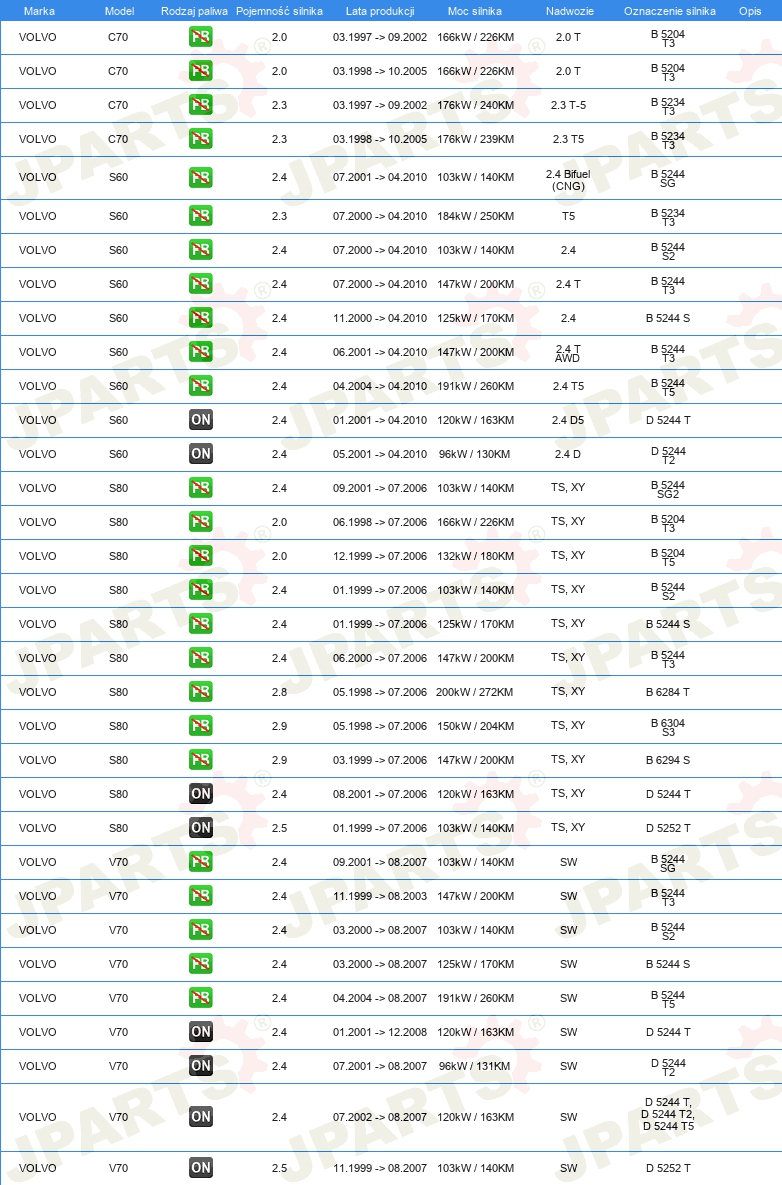
Task: Click the Lata produkcji column header
Action: click(x=380, y=11)
